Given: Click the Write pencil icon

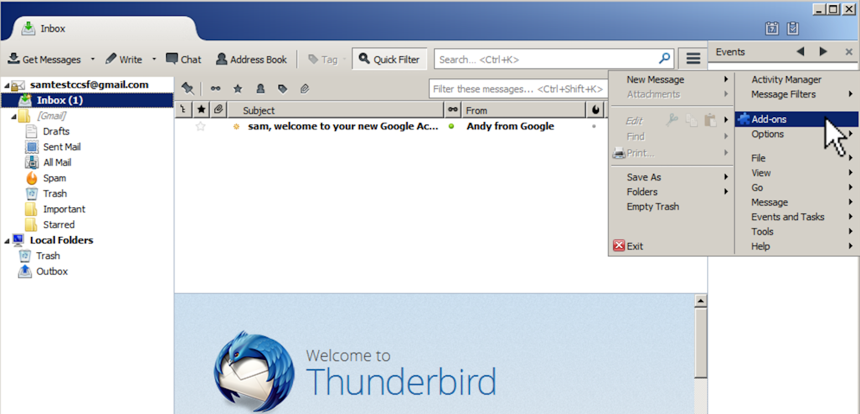Looking at the screenshot, I should 111,59.
